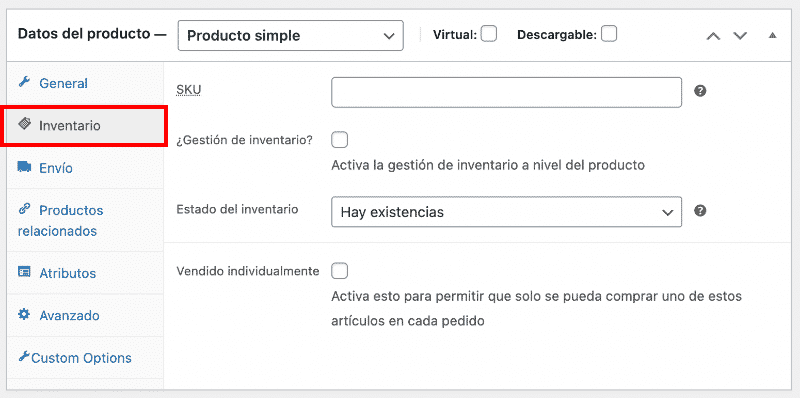This screenshot has width=800, height=398.
Task: Click the Inventario tab's tag icon
Action: click(24, 124)
